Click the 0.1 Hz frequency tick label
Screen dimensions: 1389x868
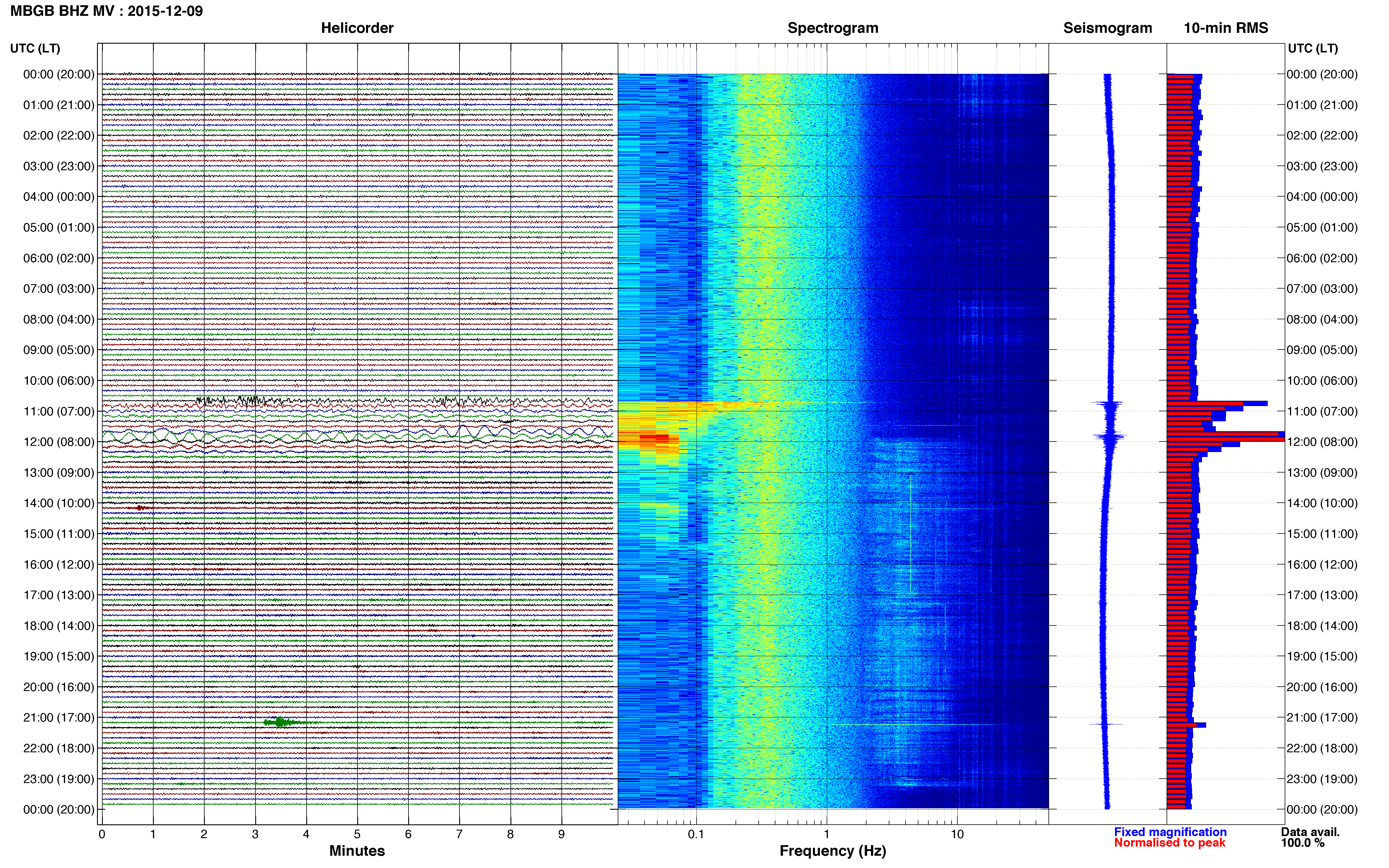[696, 834]
